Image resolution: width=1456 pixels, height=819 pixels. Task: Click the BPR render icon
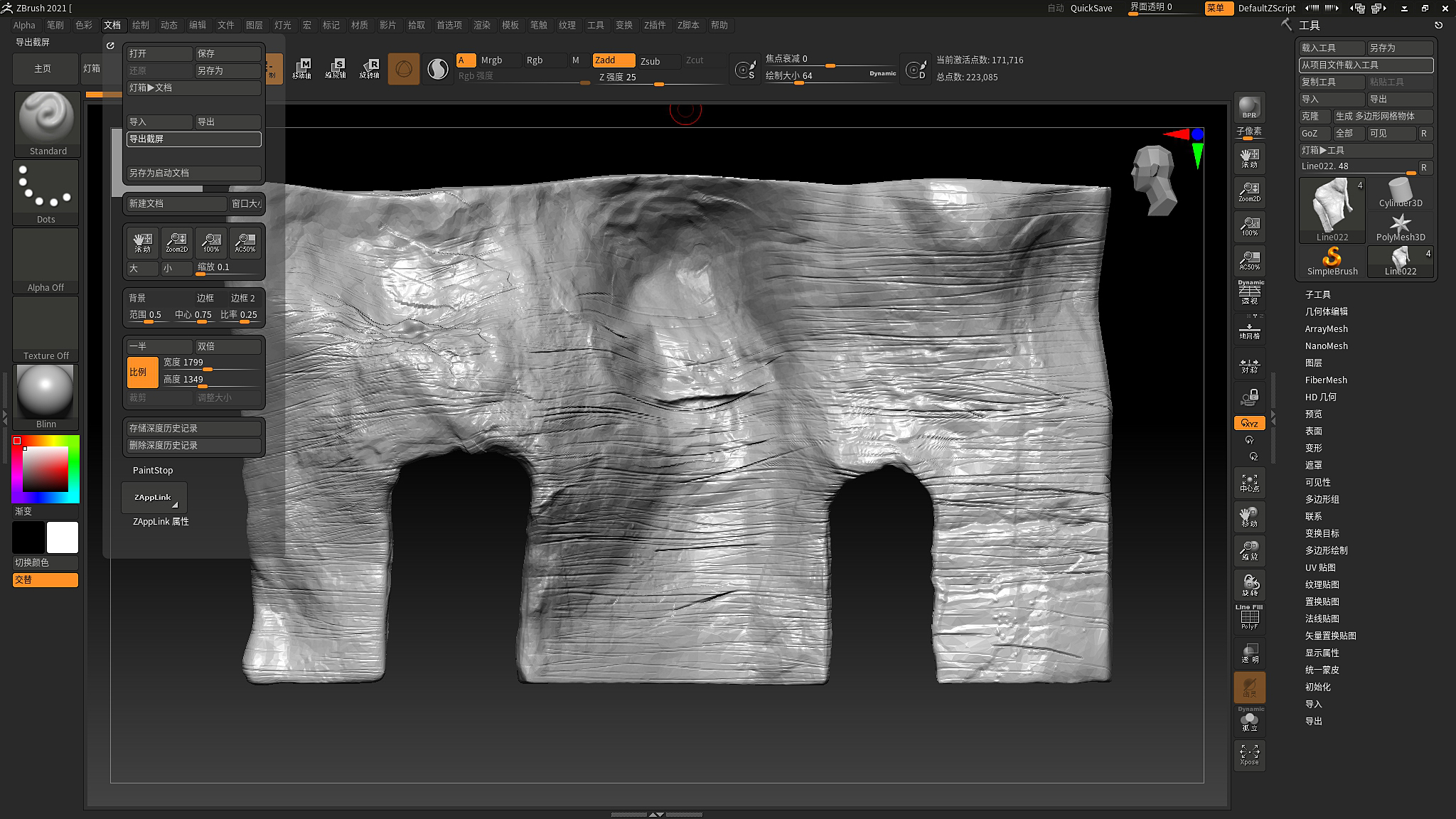pyautogui.click(x=1249, y=107)
